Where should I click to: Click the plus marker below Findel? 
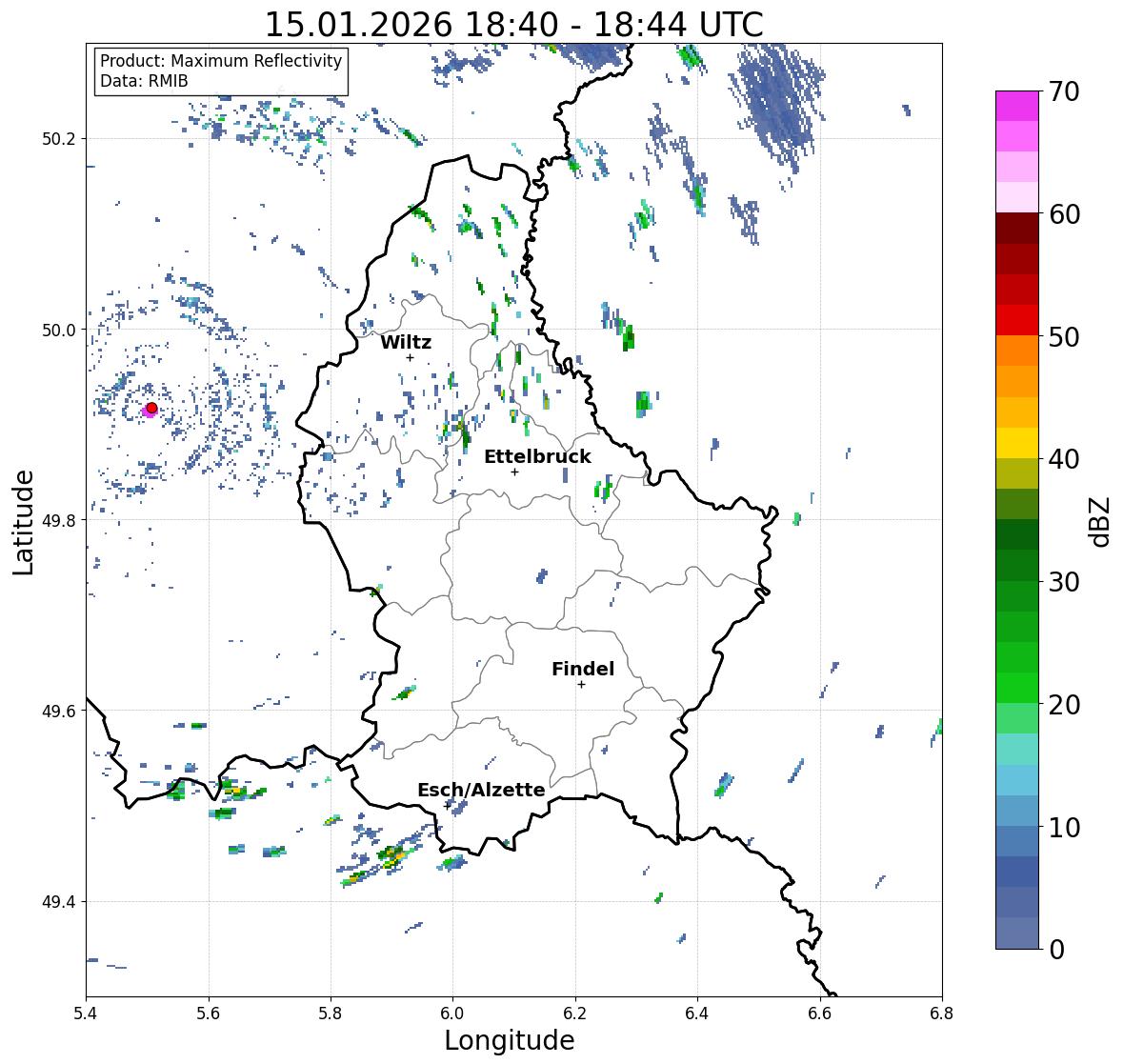coord(581,685)
